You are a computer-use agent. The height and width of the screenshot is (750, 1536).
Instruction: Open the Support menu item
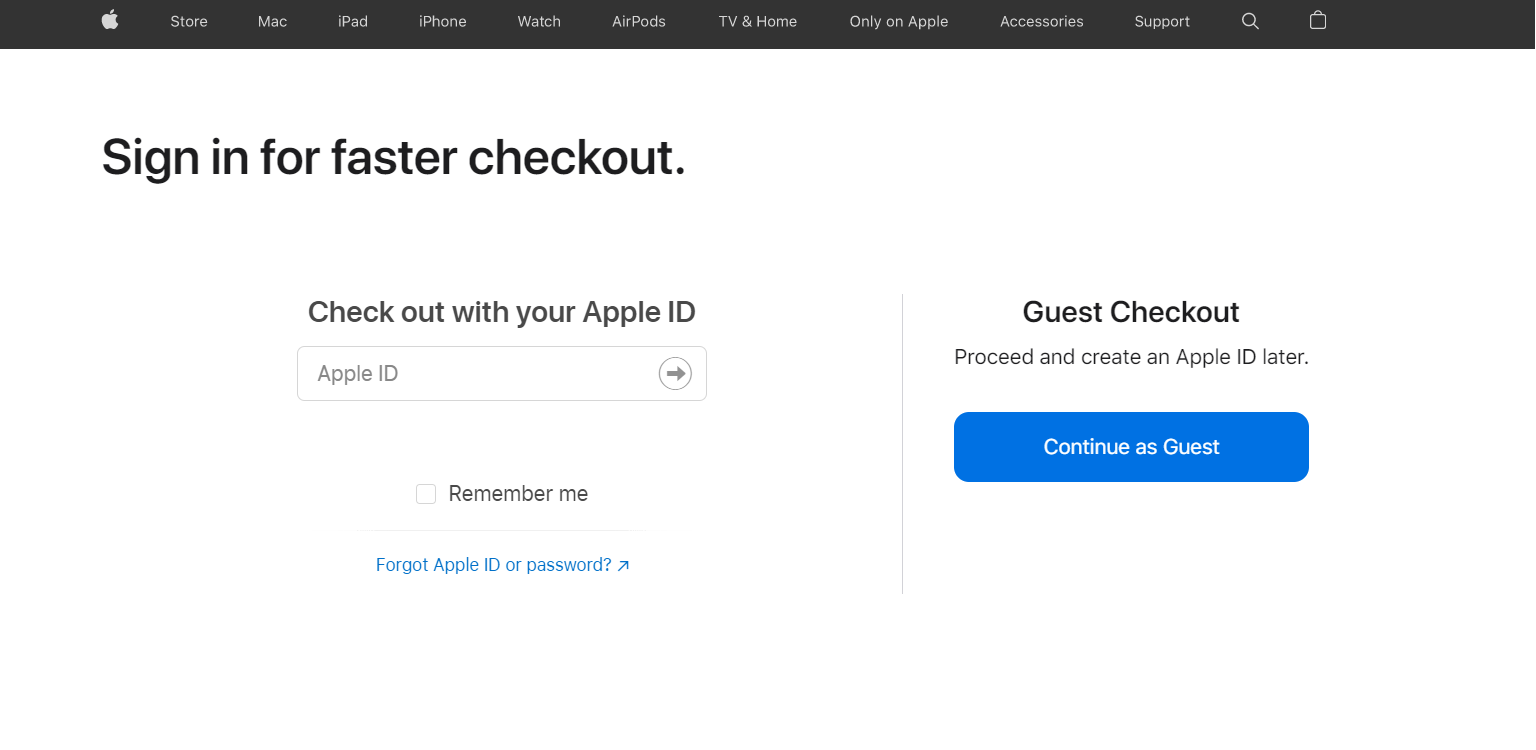1162,21
